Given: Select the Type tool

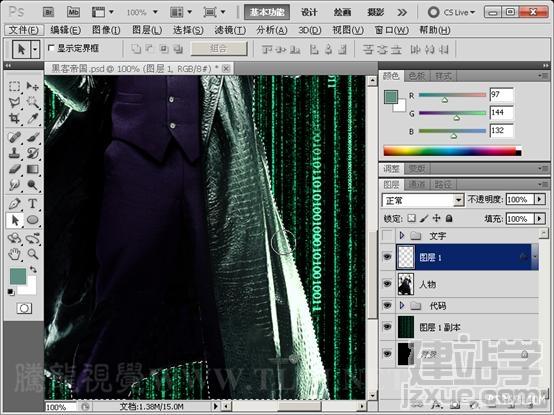Looking at the screenshot, I should click(33, 204).
